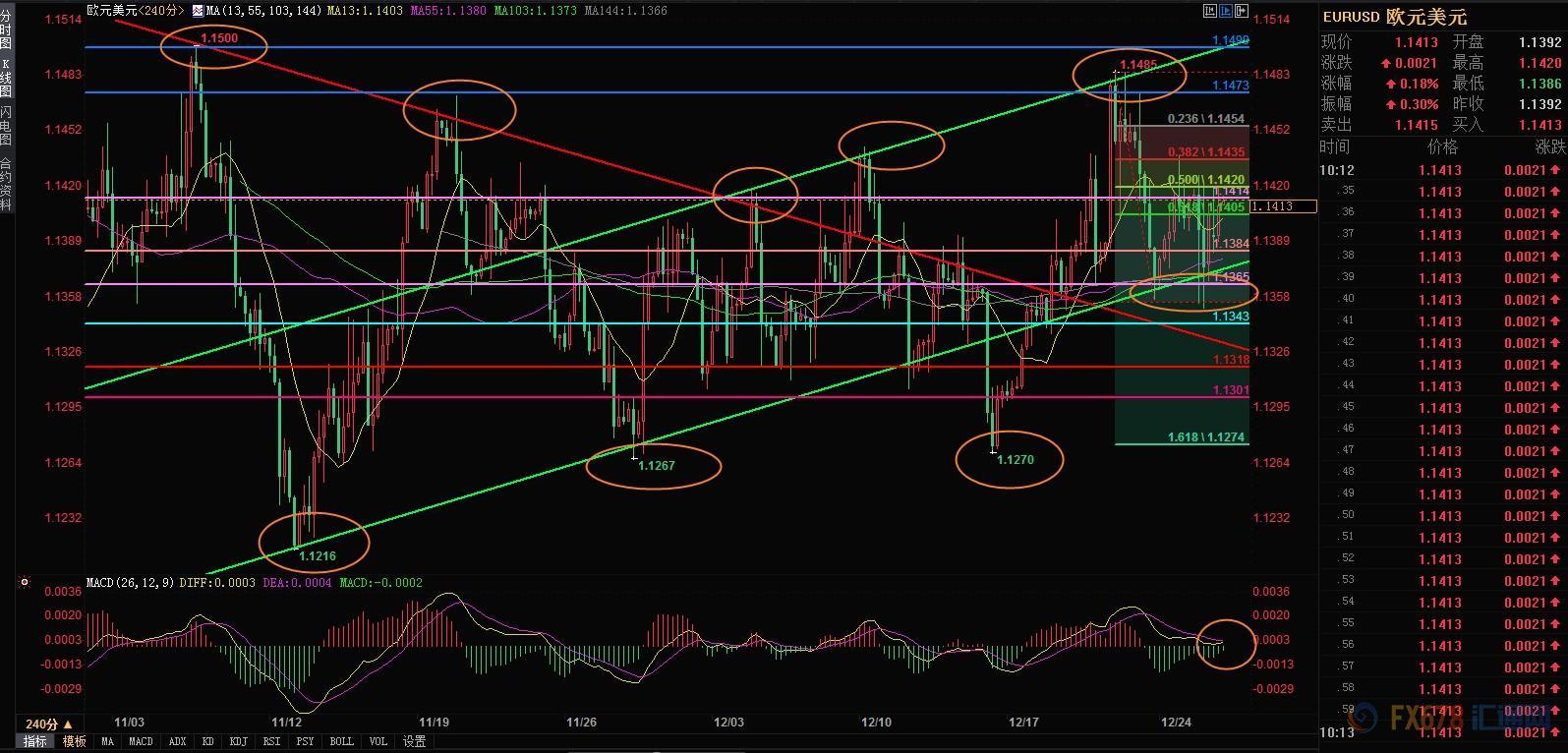Switch to 分时图 view in left sidebar
The width and height of the screenshot is (1568, 753).
pos(6,31)
